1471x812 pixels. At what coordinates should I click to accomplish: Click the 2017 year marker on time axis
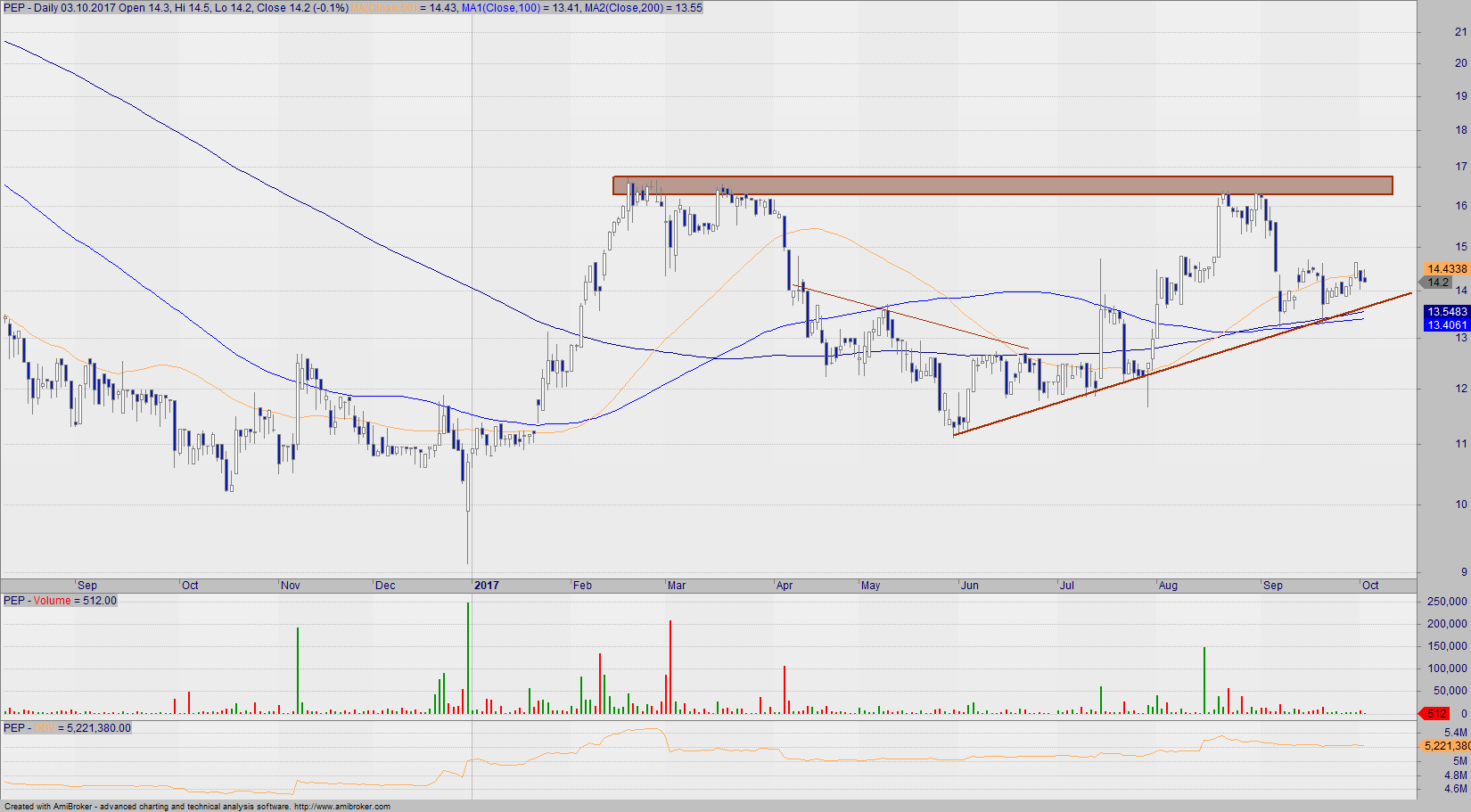(487, 586)
